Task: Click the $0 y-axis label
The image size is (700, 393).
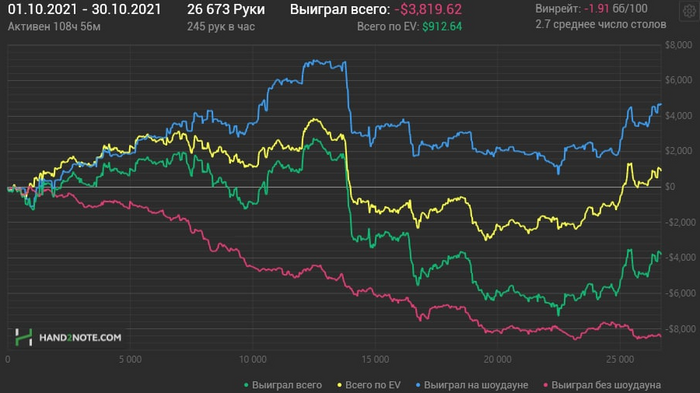Action: [670, 187]
